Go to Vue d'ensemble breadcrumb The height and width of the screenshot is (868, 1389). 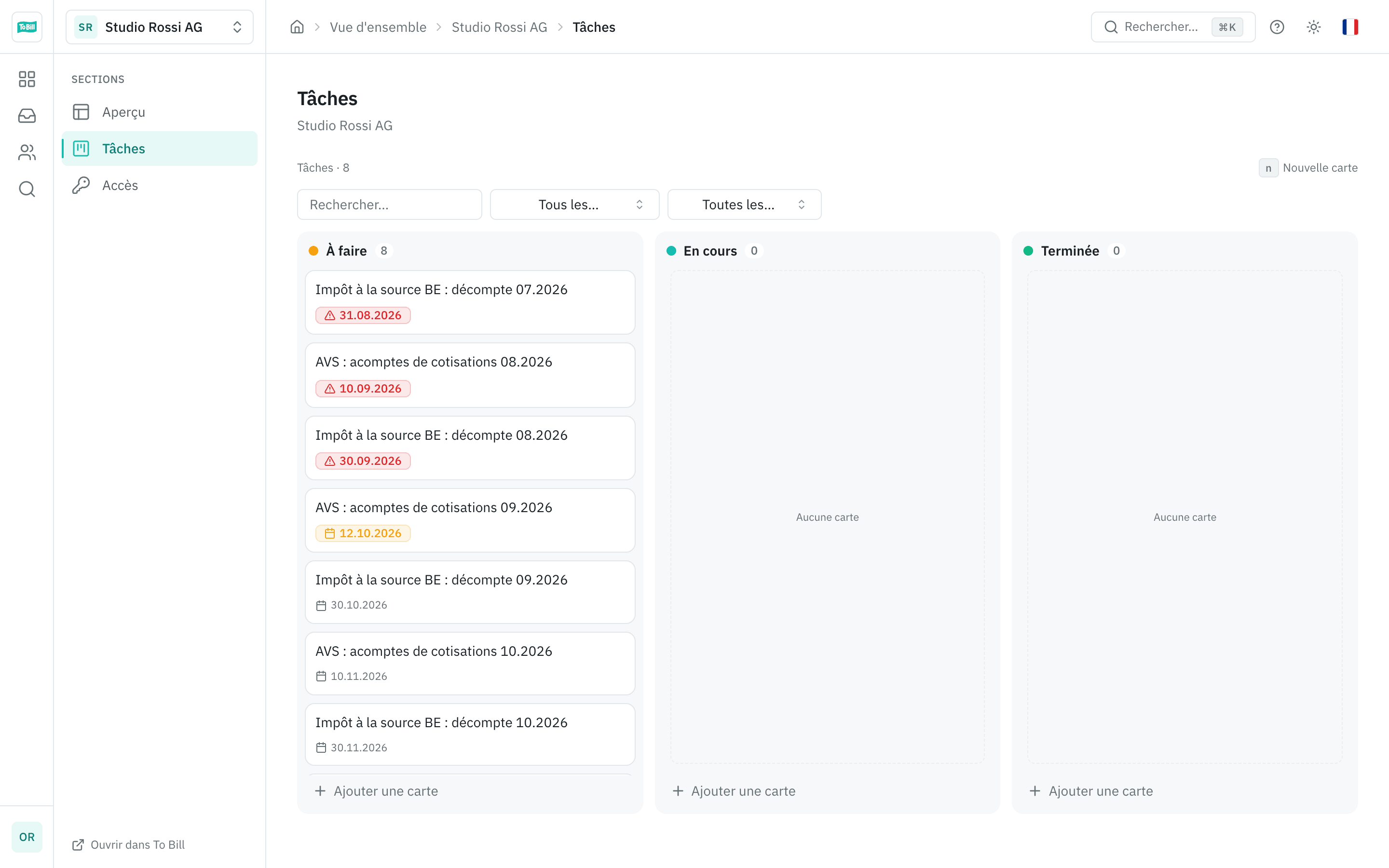point(378,27)
